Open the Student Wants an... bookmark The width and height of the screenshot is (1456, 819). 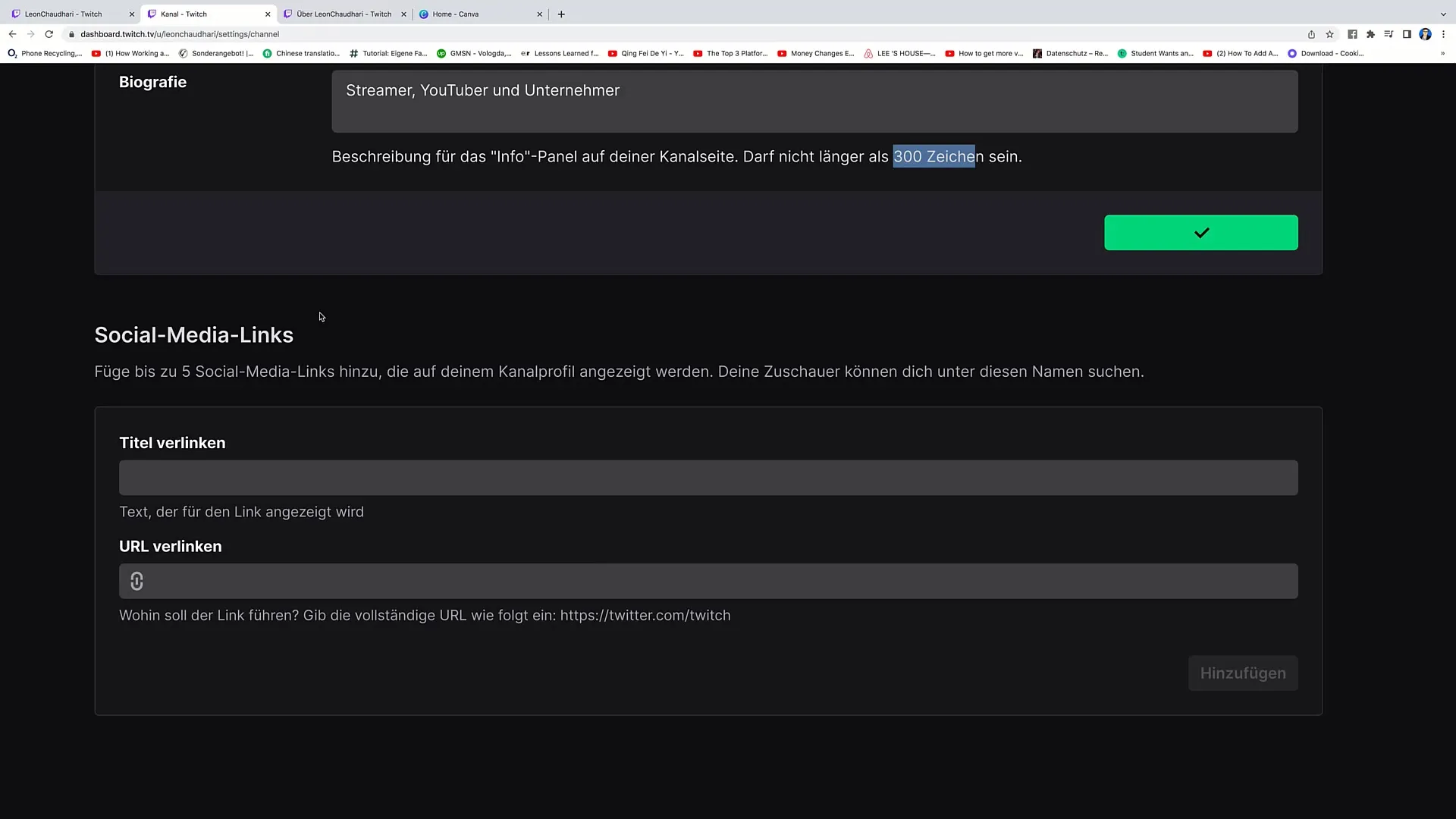1156,53
